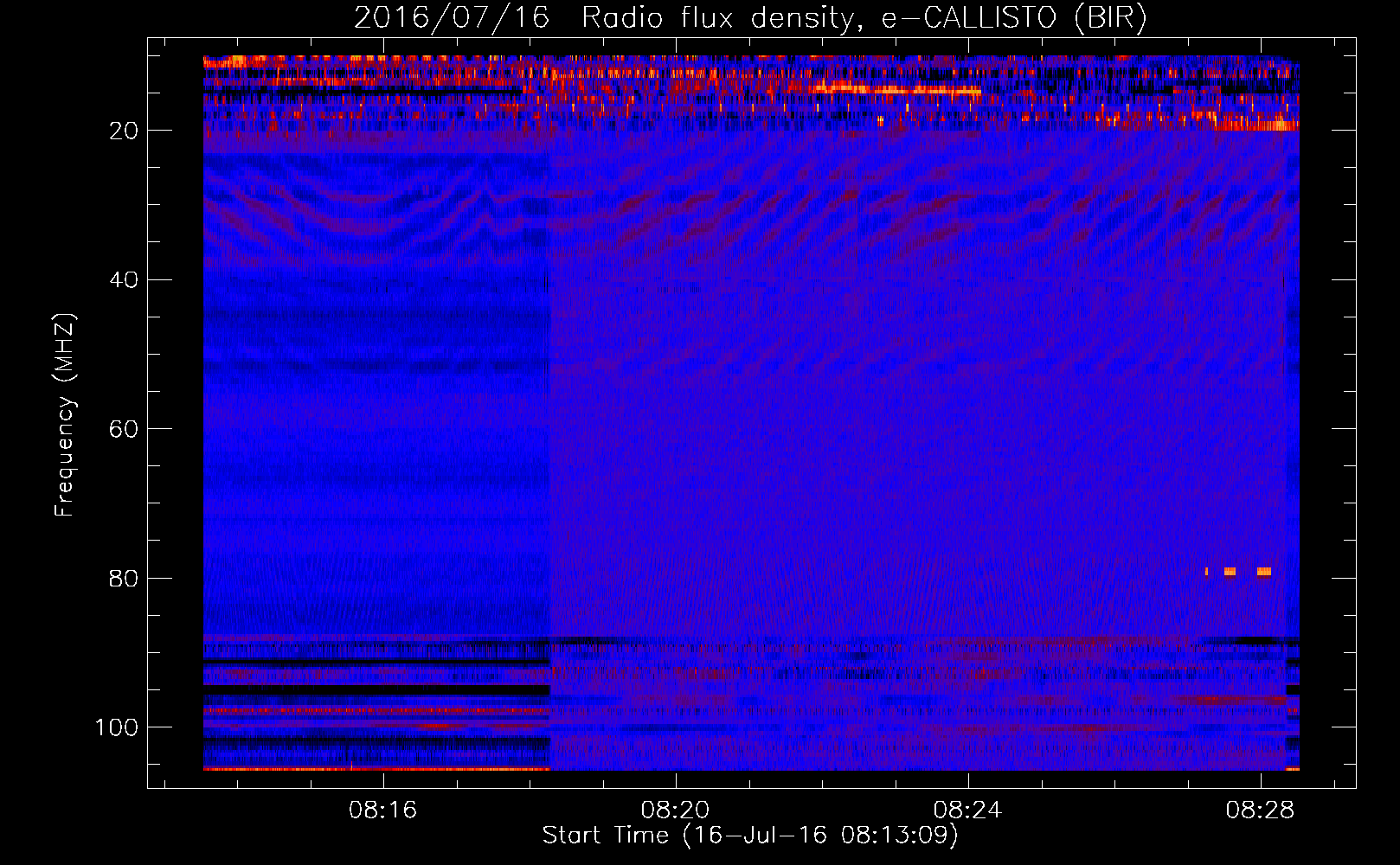The height and width of the screenshot is (865, 1400).
Task: Click the '100' frequency tick label
Action: click(x=117, y=727)
